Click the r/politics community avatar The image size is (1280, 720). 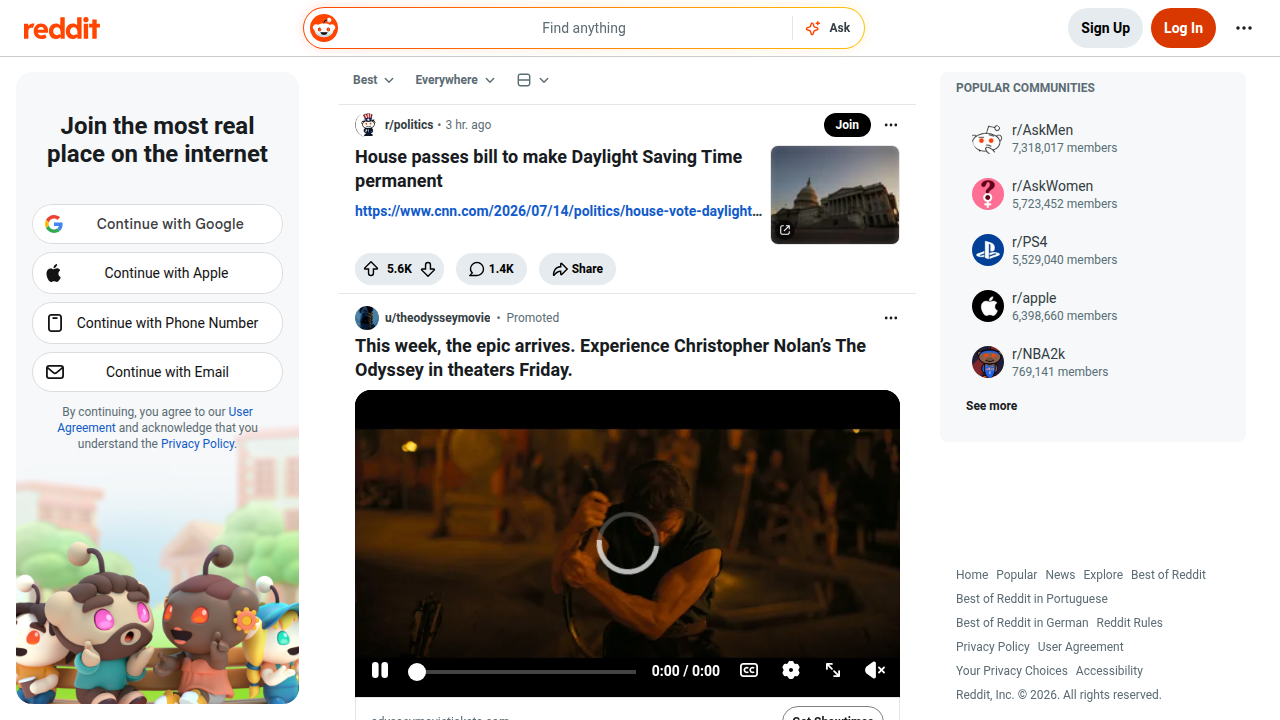[x=367, y=125]
